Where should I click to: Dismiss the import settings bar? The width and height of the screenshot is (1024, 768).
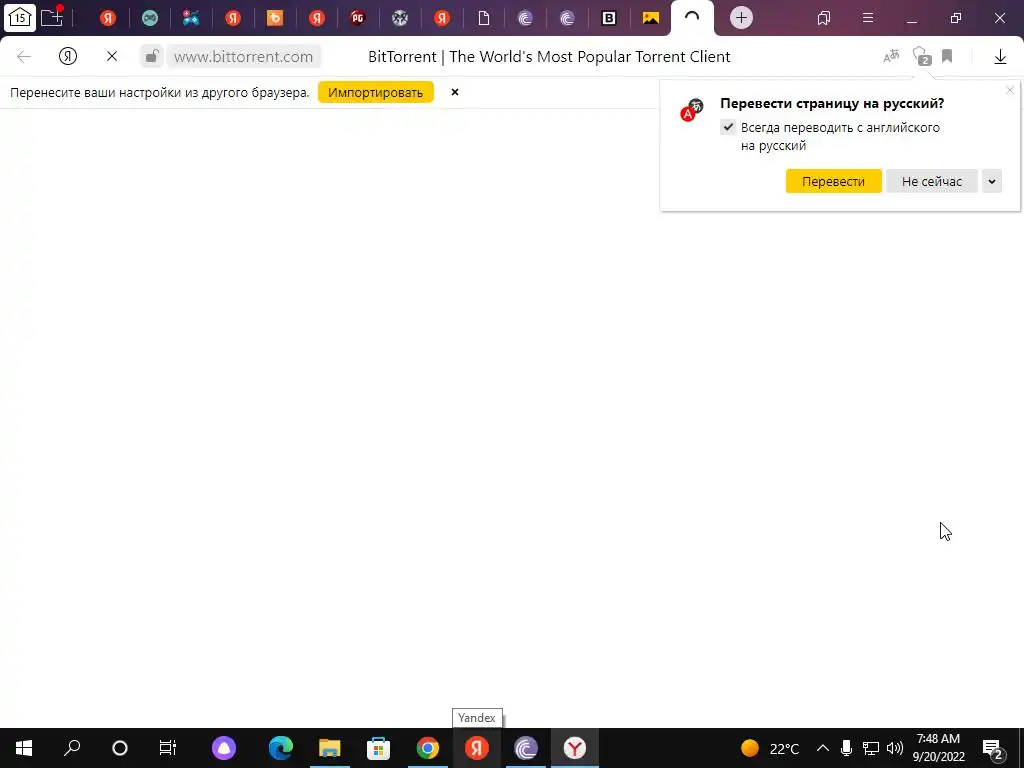pos(455,92)
